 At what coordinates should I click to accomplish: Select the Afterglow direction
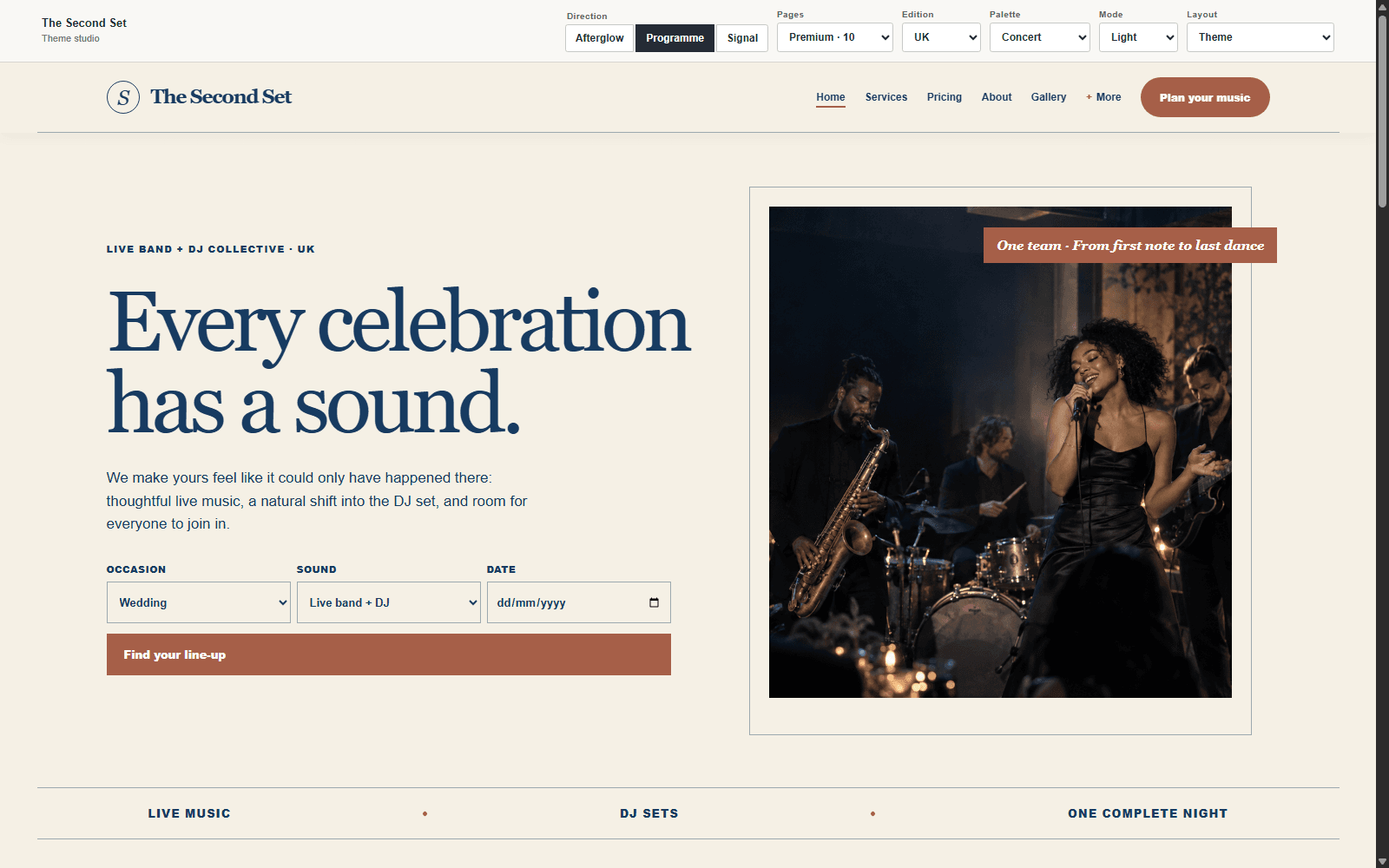599,38
